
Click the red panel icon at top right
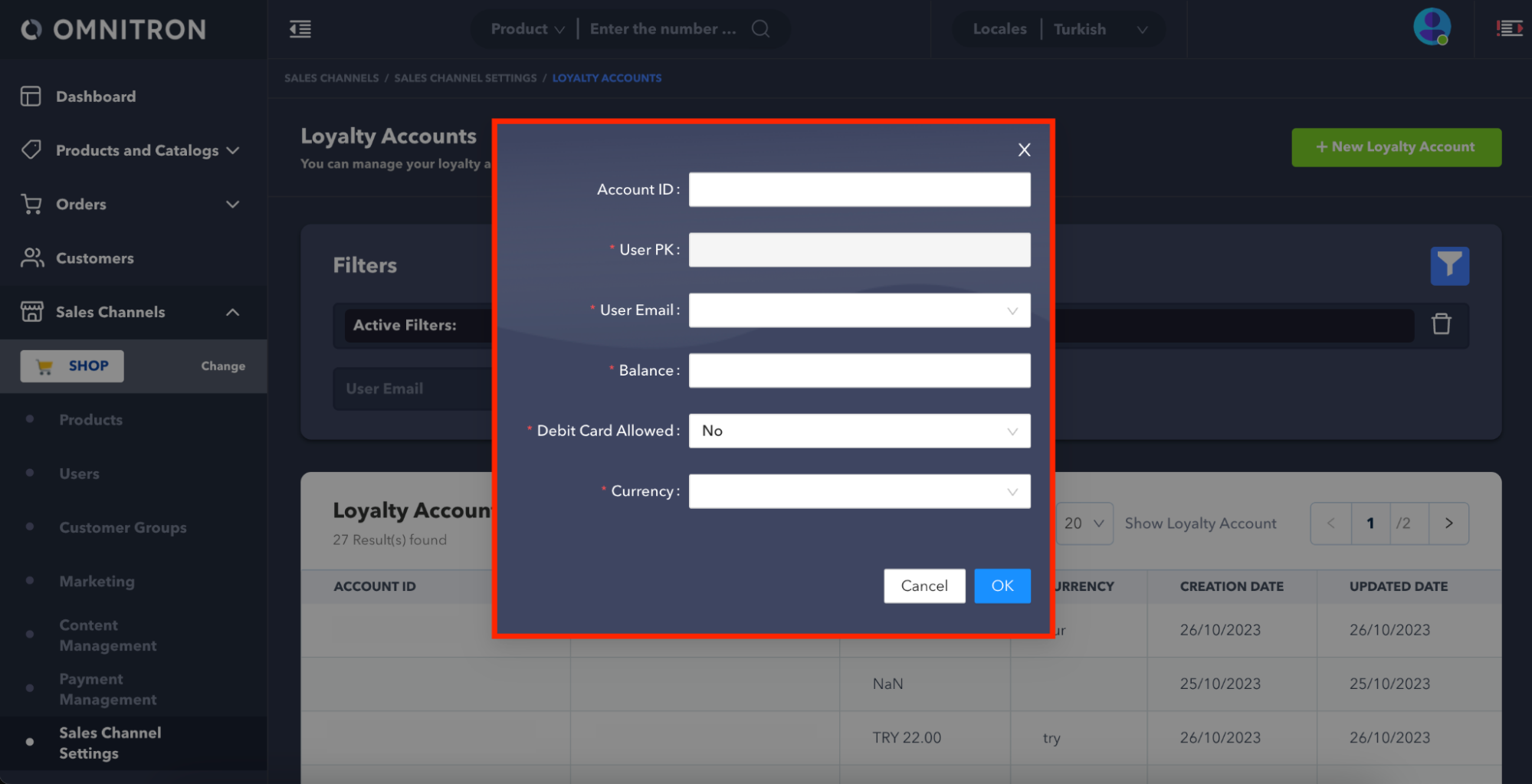pos(1508,29)
